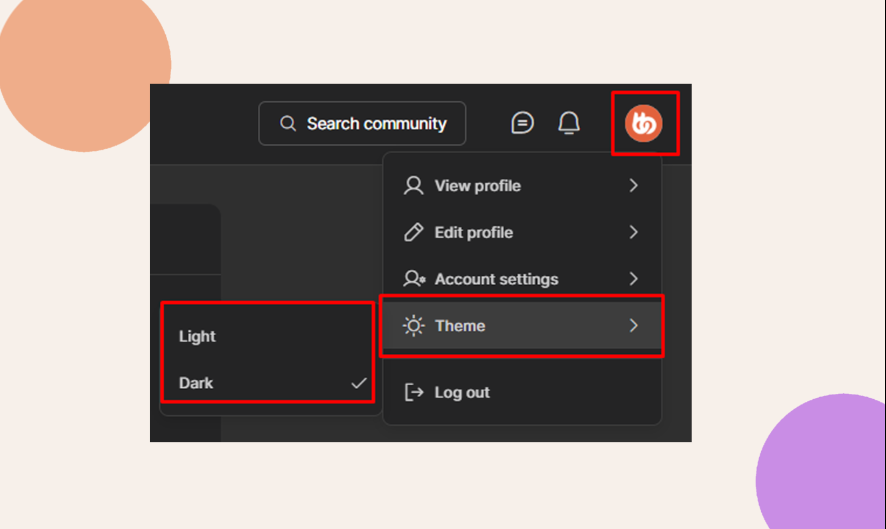Open the notifications bell icon

point(569,123)
